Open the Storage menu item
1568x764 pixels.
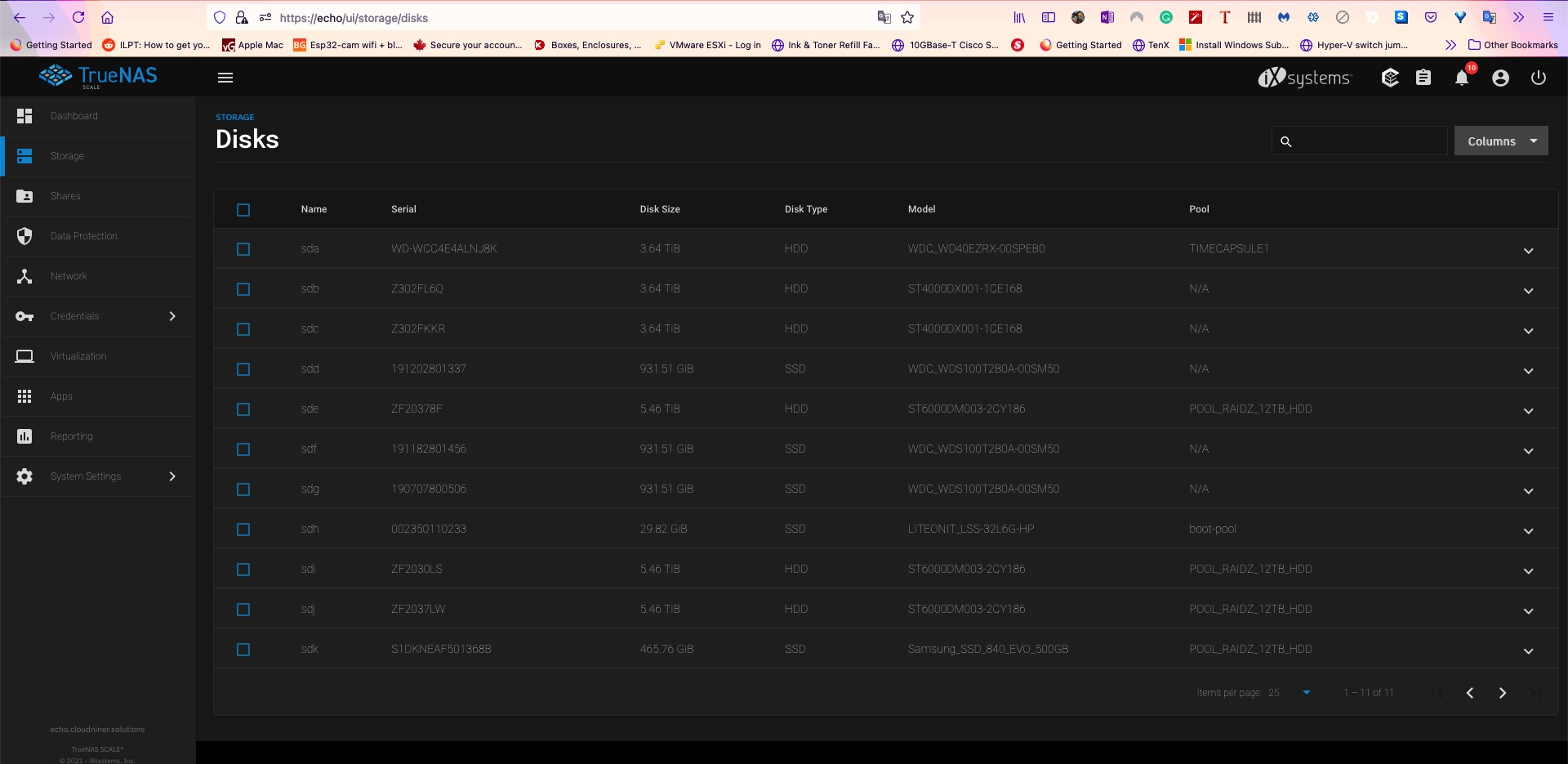click(x=98, y=156)
